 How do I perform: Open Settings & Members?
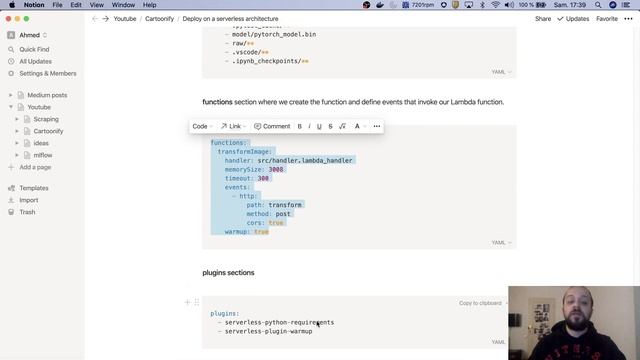pos(48,73)
